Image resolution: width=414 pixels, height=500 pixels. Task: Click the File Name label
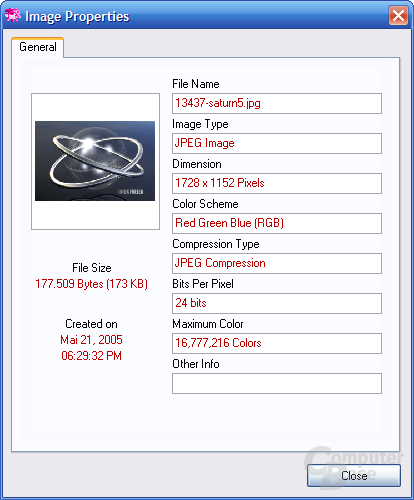pos(196,84)
